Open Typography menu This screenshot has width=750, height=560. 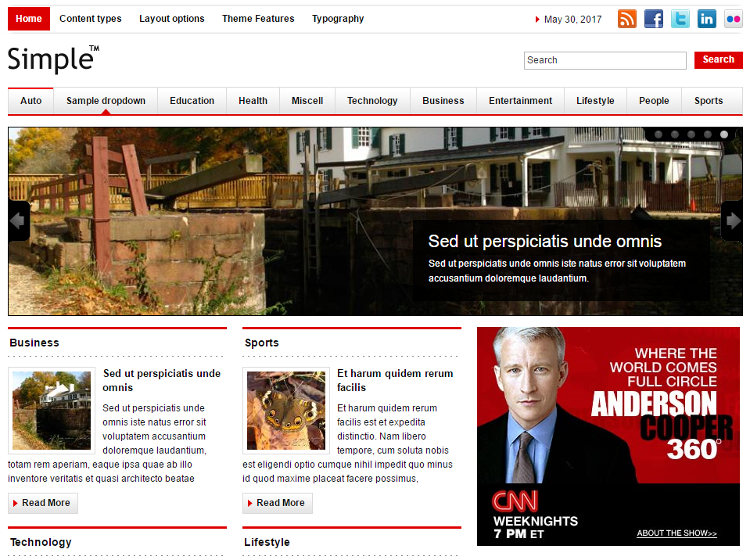click(338, 19)
